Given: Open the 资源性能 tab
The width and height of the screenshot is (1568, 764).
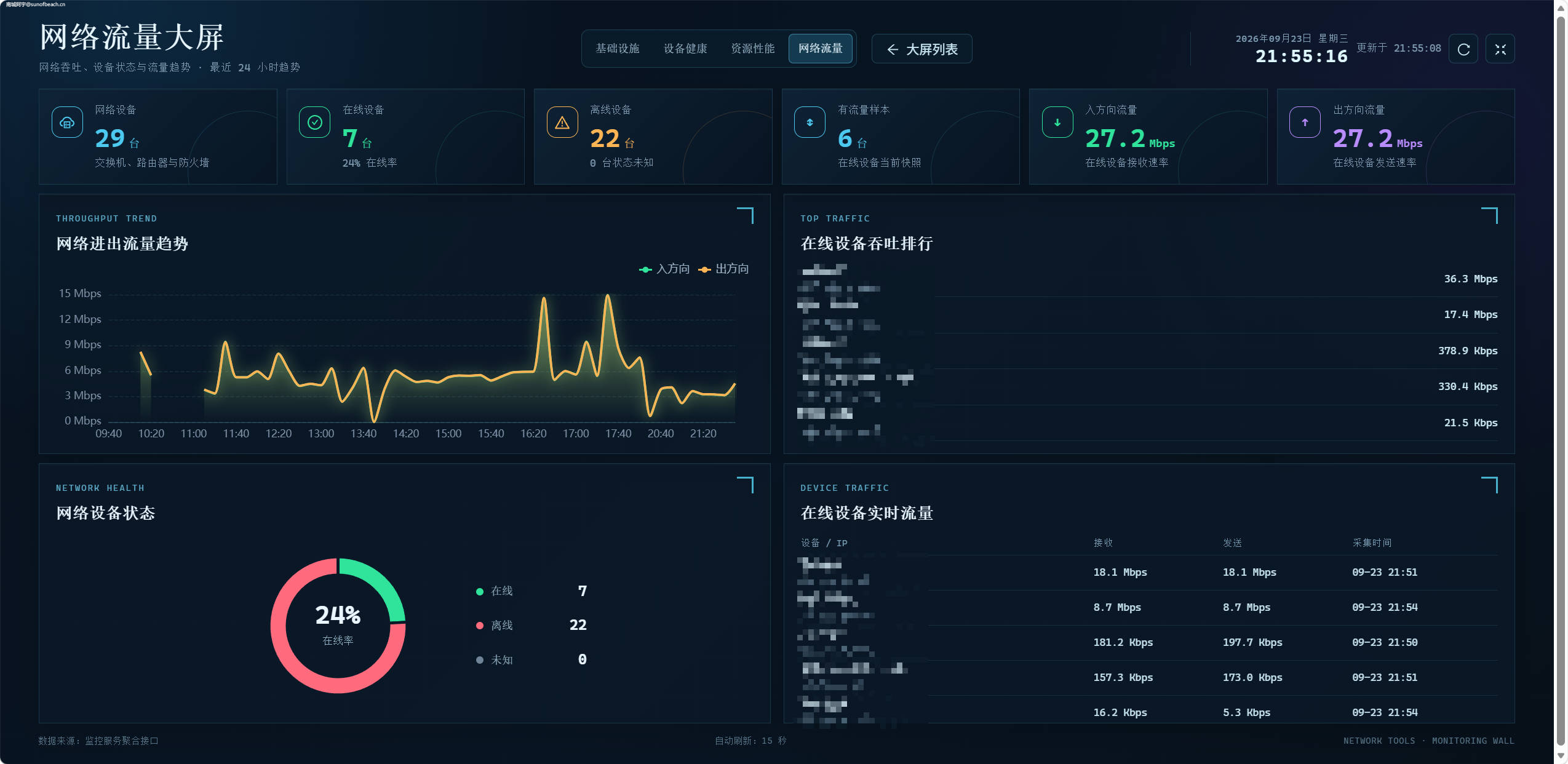Looking at the screenshot, I should (752, 49).
